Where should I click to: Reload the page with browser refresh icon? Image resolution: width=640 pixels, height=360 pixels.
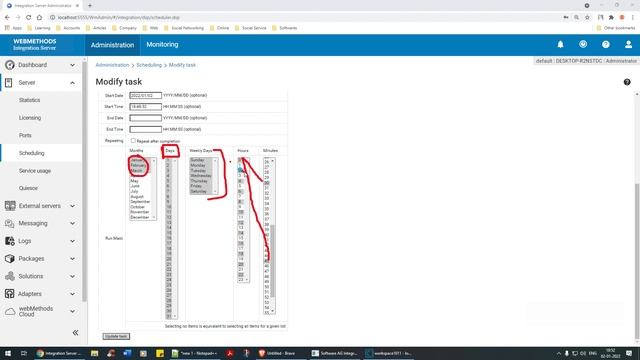[29, 18]
